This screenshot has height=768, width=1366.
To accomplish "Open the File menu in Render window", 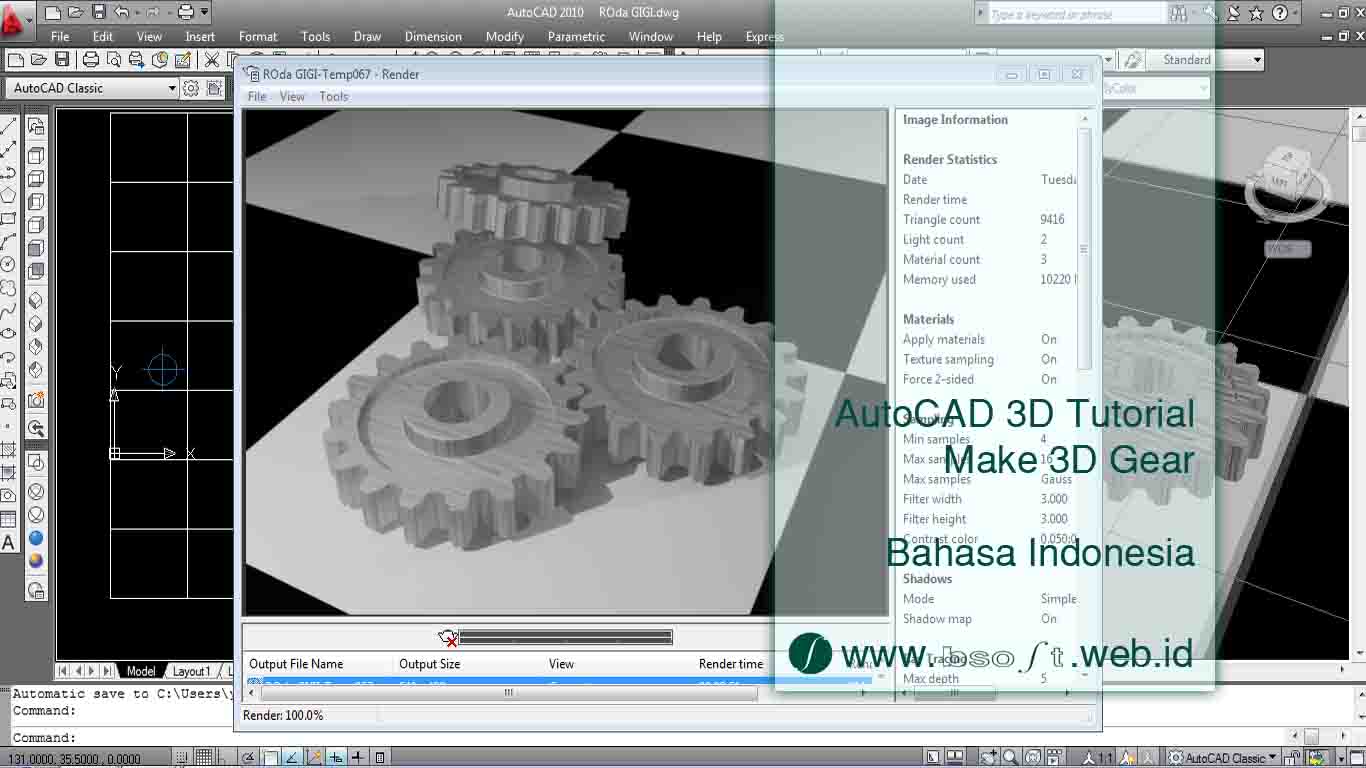I will 257,96.
